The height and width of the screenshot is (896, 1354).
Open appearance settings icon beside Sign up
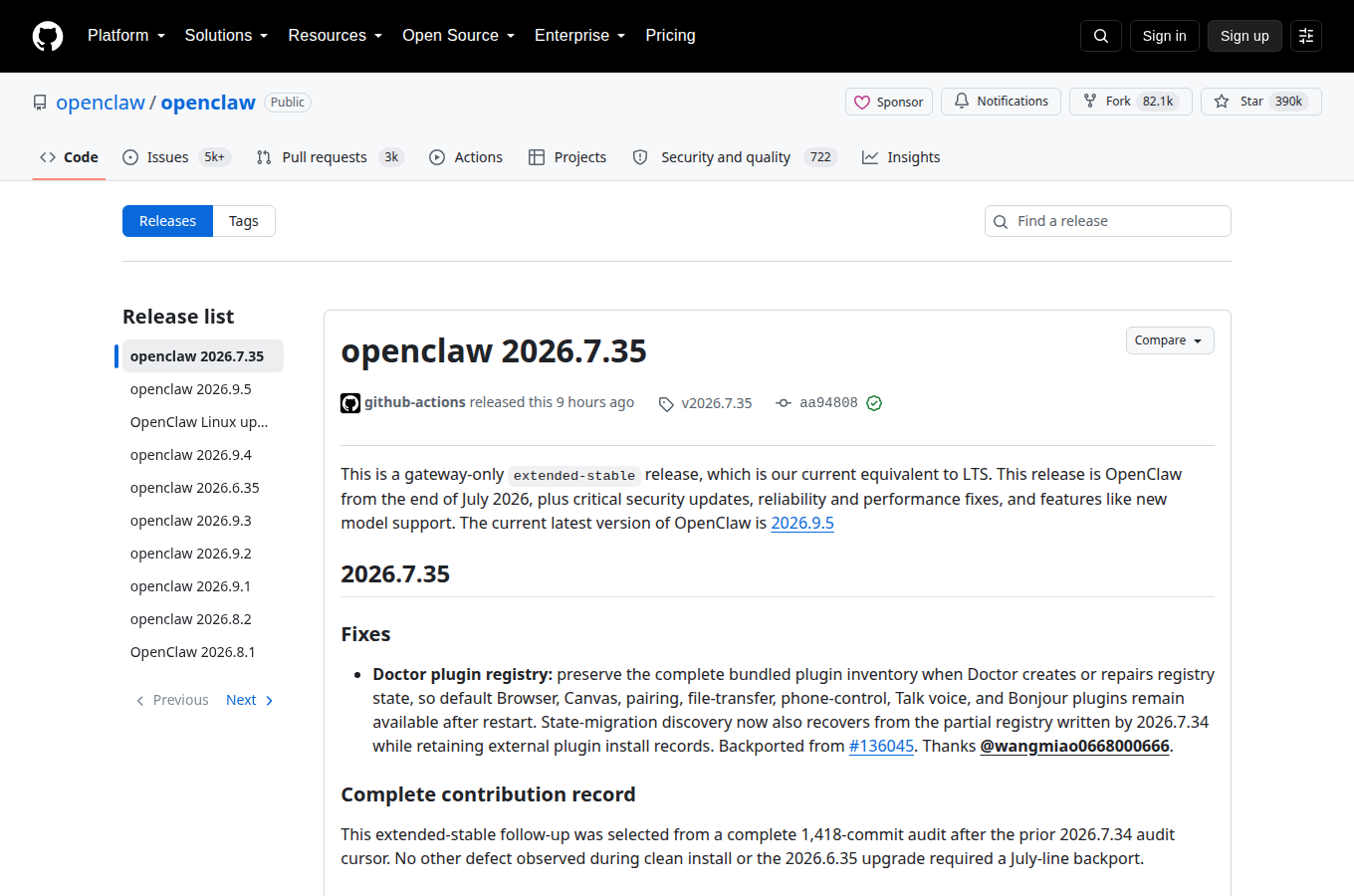pos(1306,36)
